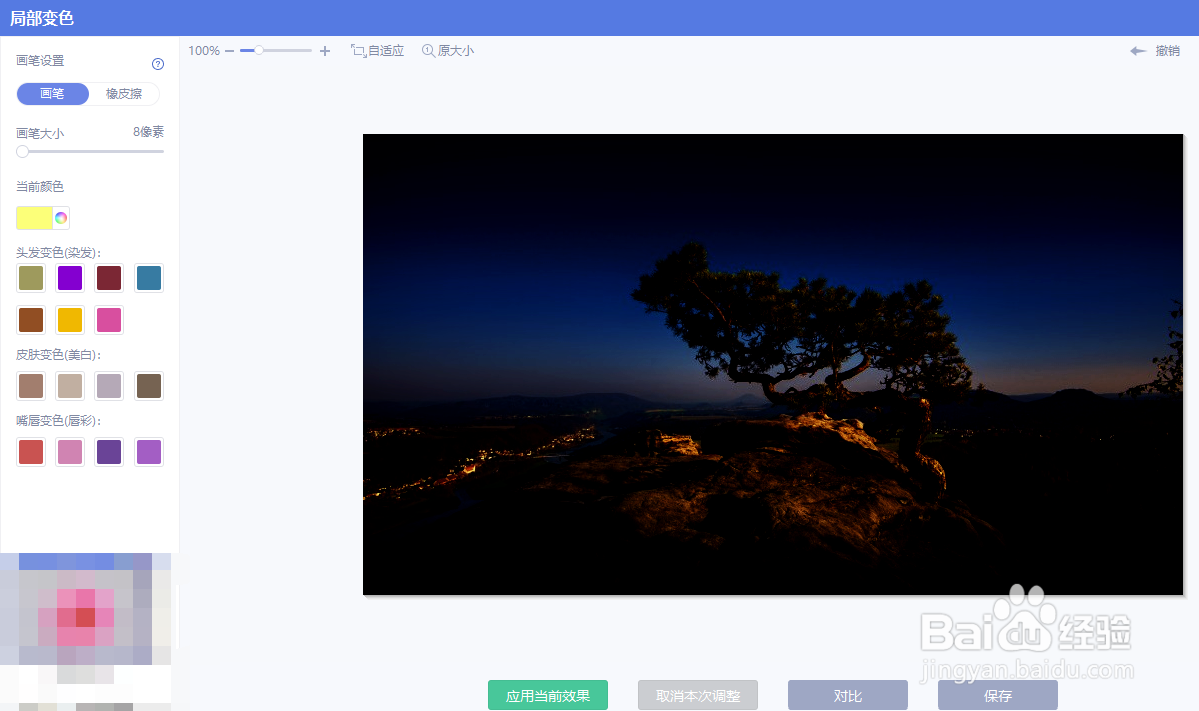Select a skin whitening color swatch

30,385
